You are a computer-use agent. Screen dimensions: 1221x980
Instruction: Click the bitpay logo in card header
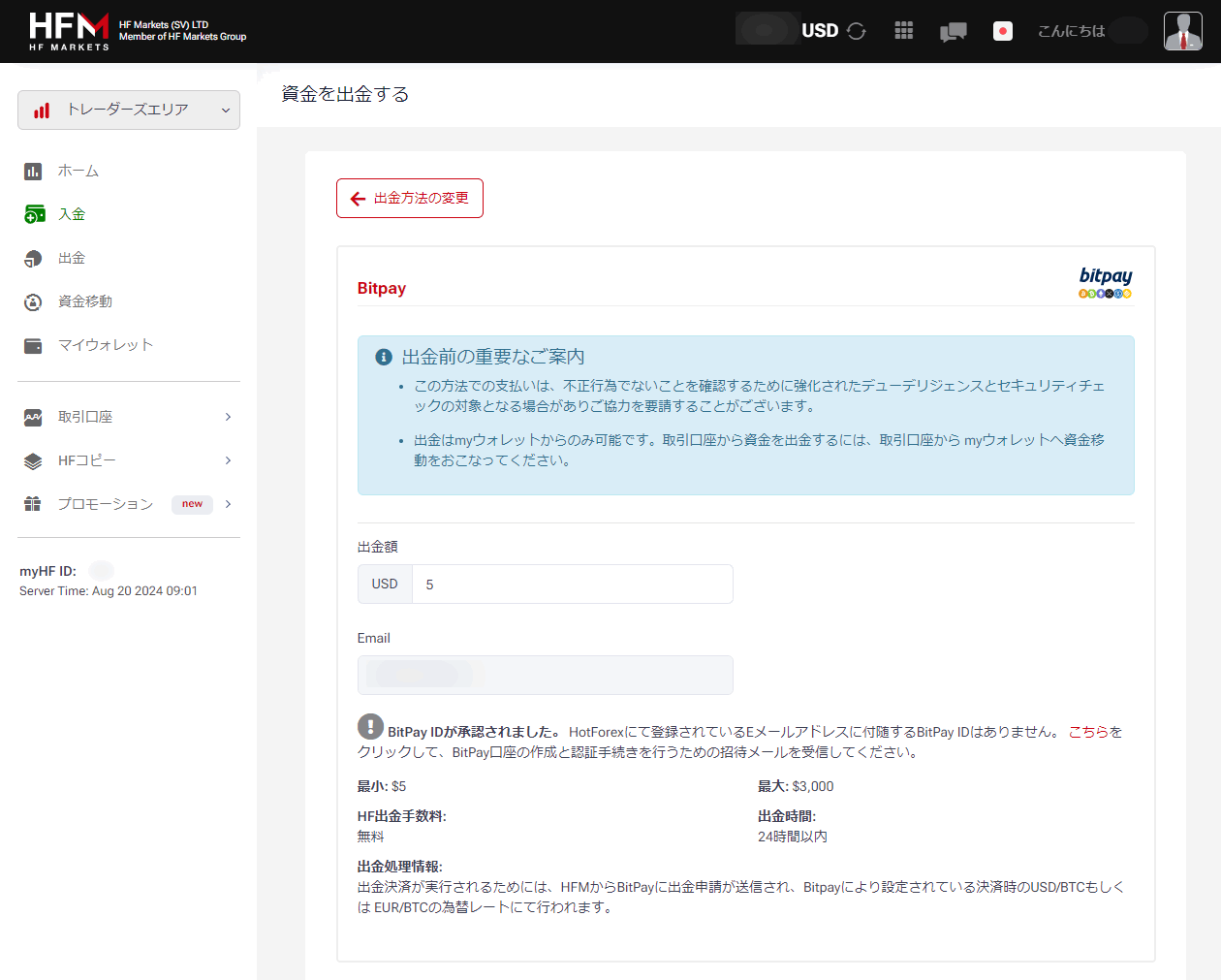click(x=1106, y=282)
